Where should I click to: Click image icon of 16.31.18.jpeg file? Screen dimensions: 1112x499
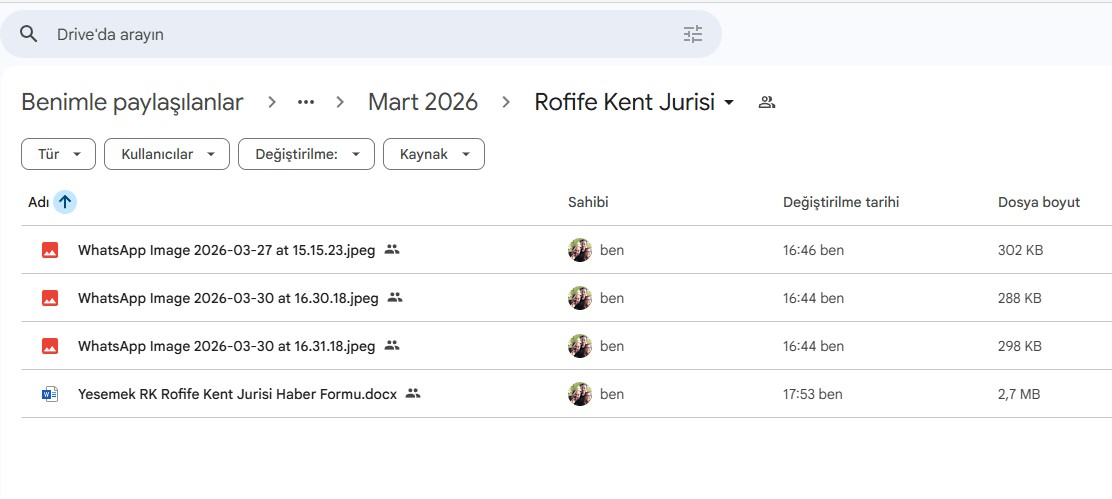(x=50, y=346)
